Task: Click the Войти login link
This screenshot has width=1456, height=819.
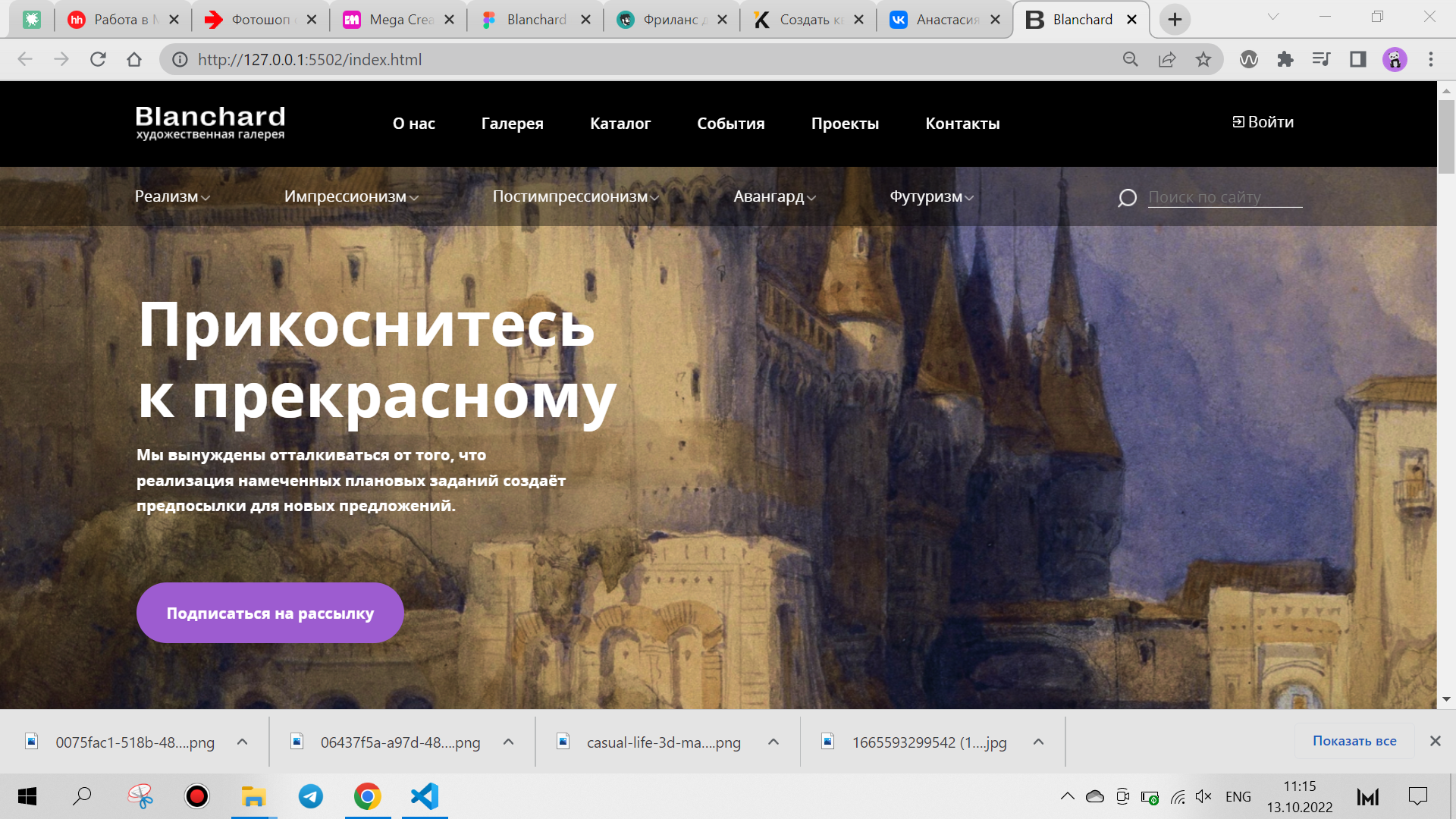Action: 1263,122
